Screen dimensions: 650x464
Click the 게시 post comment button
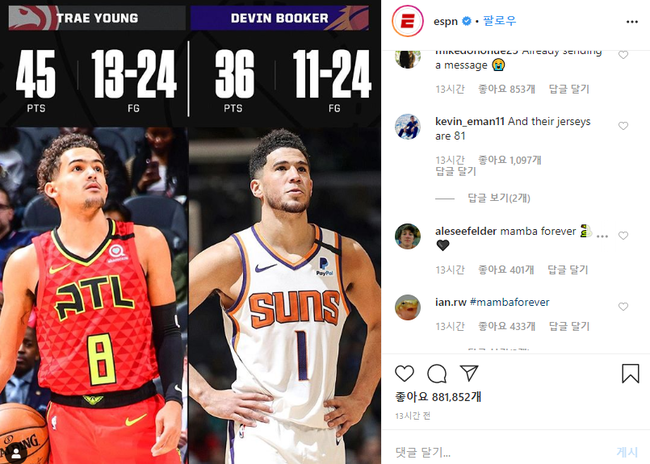pyautogui.click(x=627, y=452)
